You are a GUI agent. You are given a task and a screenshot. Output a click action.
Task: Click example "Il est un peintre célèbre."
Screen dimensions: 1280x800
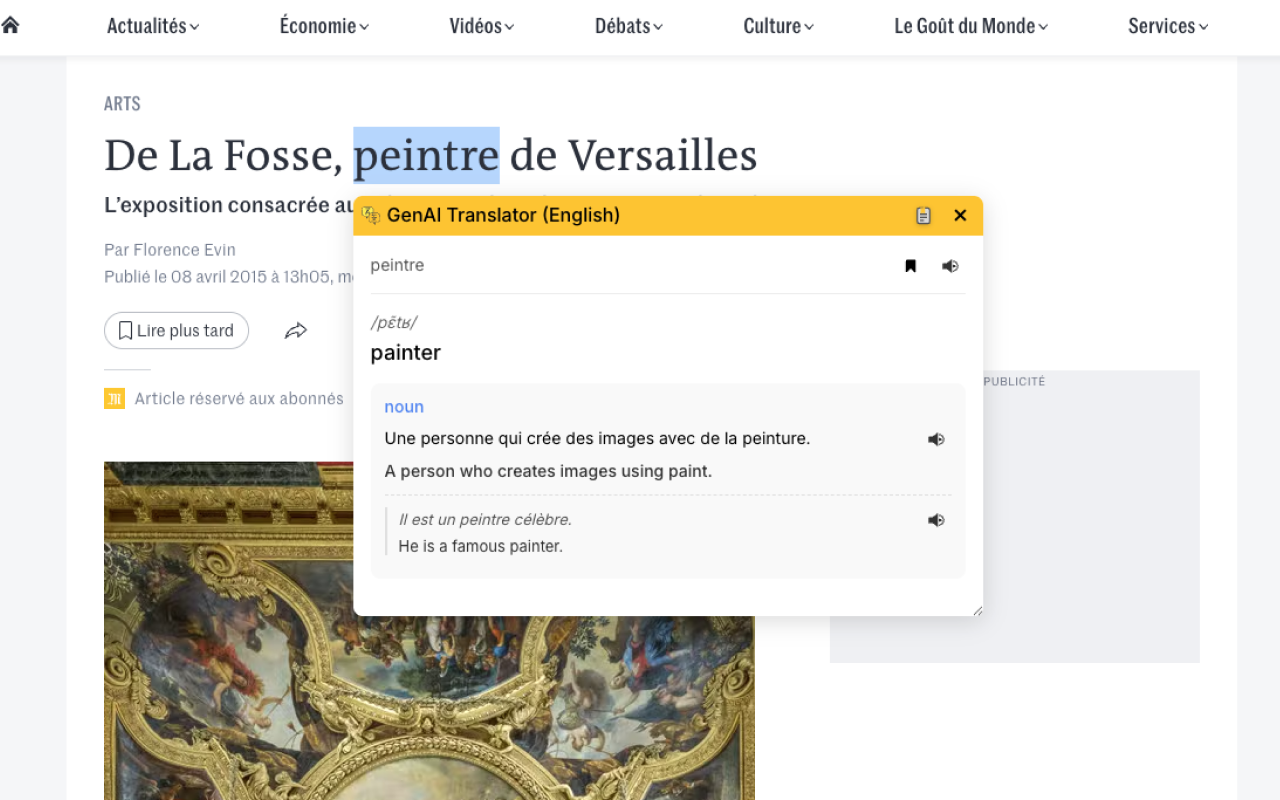(x=485, y=520)
